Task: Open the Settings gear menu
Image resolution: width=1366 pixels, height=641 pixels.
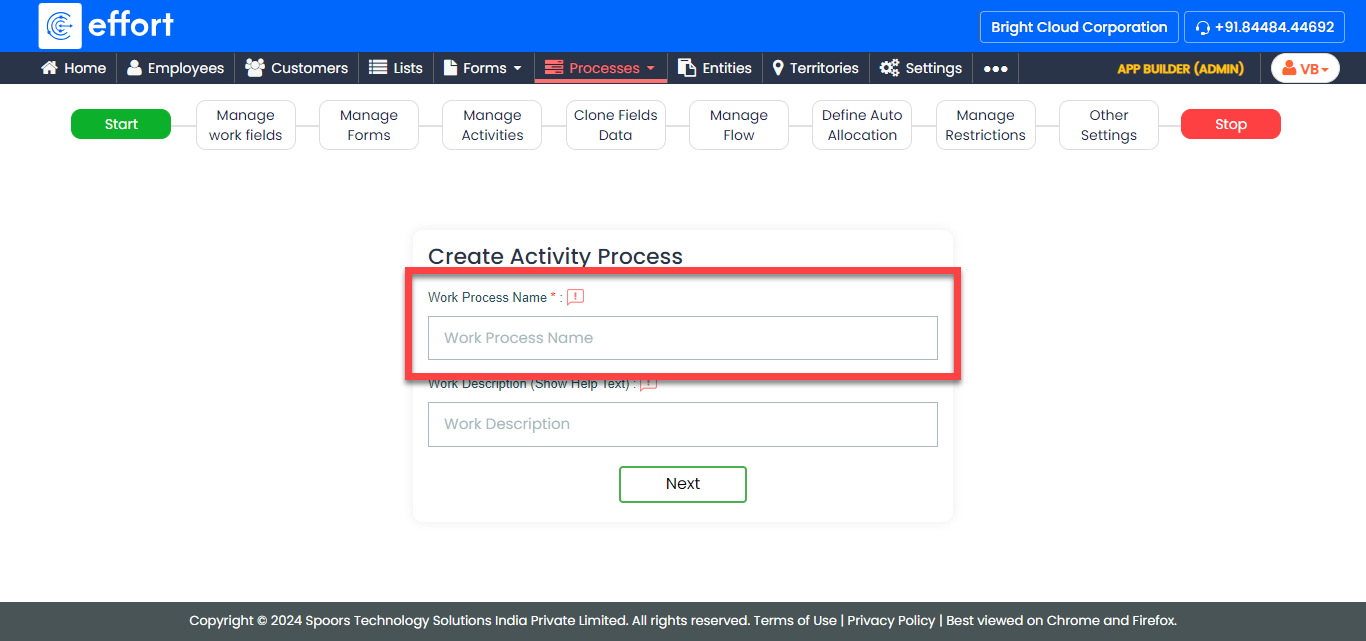Action: point(921,68)
